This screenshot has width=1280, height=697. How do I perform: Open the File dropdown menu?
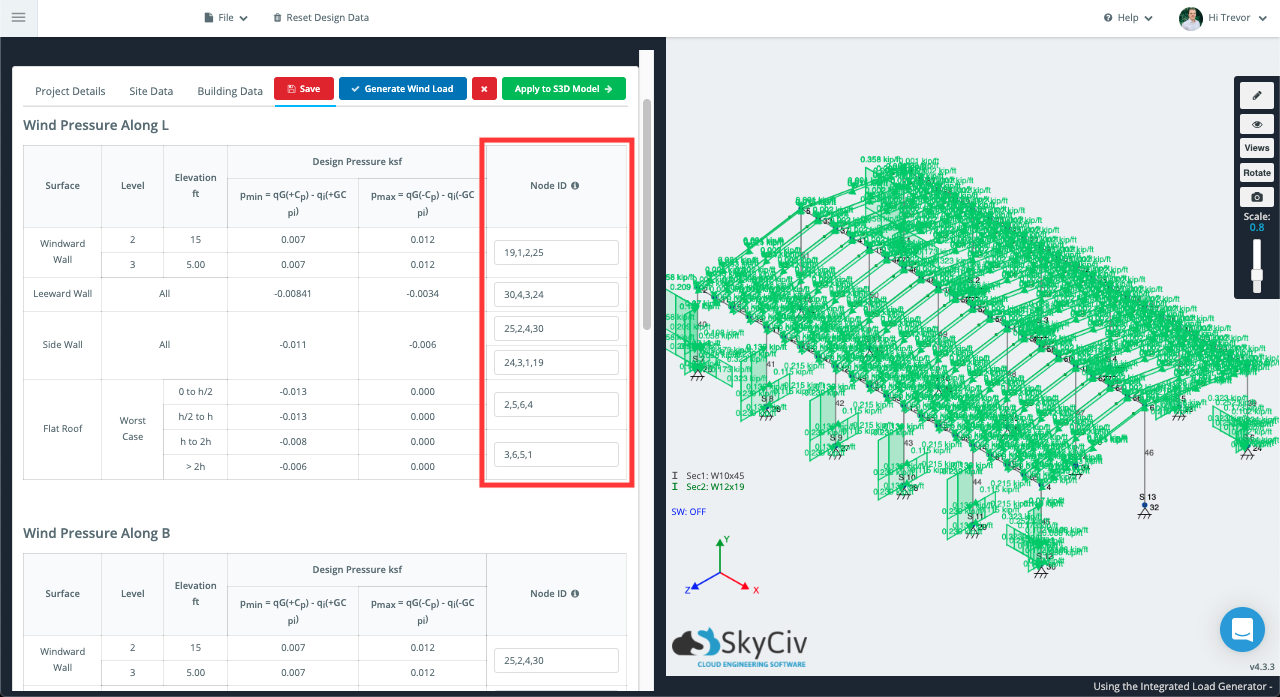pyautogui.click(x=225, y=17)
